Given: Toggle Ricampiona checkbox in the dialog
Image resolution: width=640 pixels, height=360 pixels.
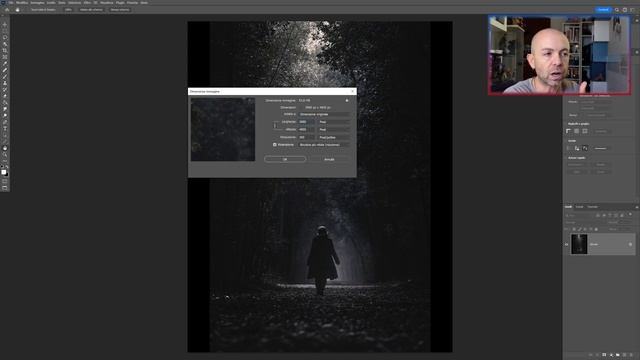Looking at the screenshot, I should [275, 144].
